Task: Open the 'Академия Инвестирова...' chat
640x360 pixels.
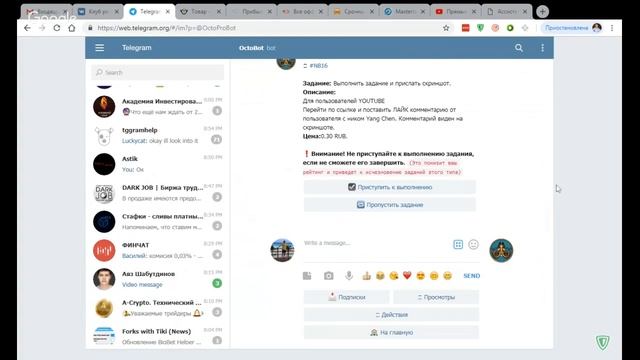Action: pos(158,107)
